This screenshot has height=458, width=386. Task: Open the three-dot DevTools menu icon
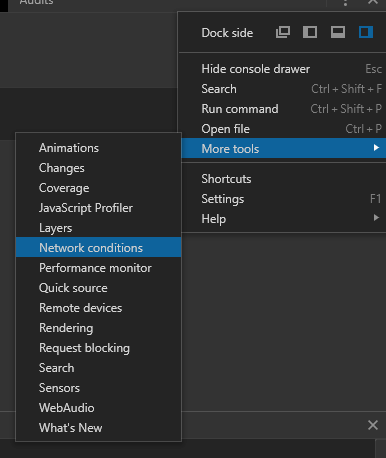(345, 3)
